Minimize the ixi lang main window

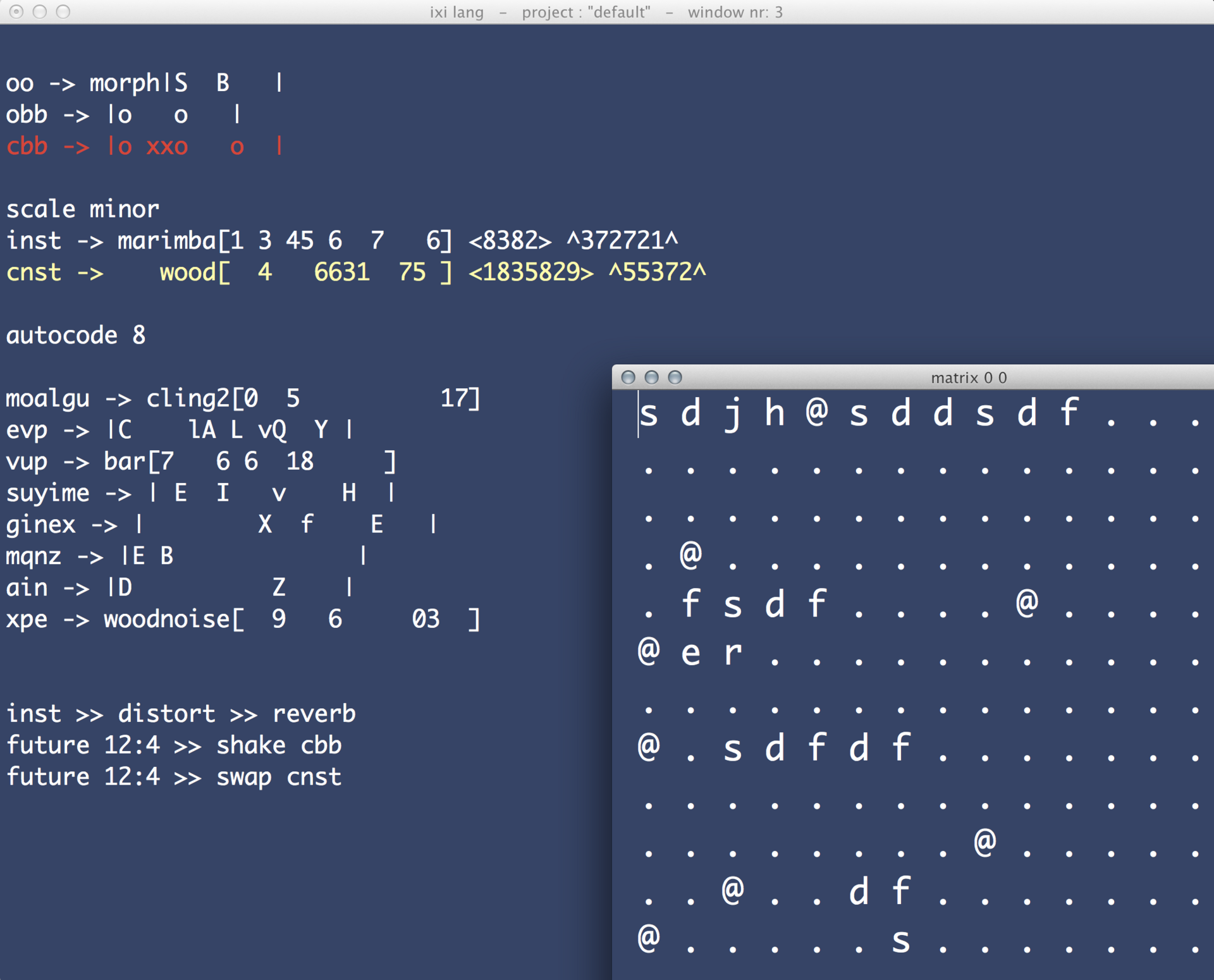click(x=40, y=11)
